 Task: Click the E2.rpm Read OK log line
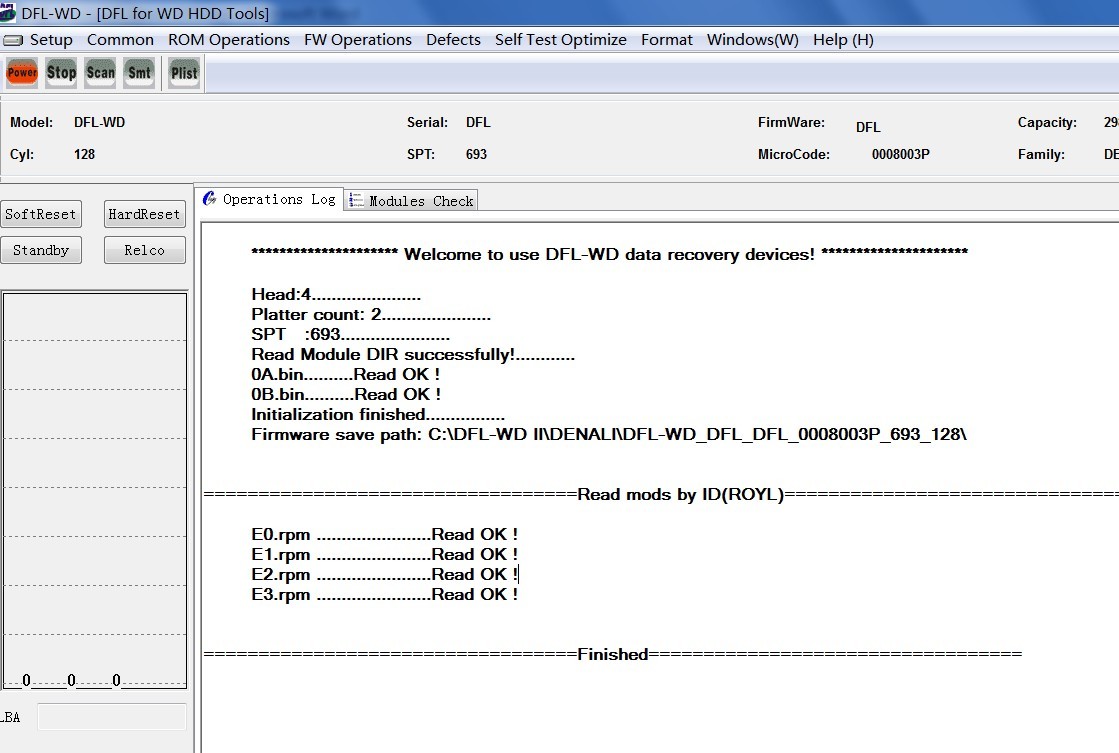click(x=385, y=575)
